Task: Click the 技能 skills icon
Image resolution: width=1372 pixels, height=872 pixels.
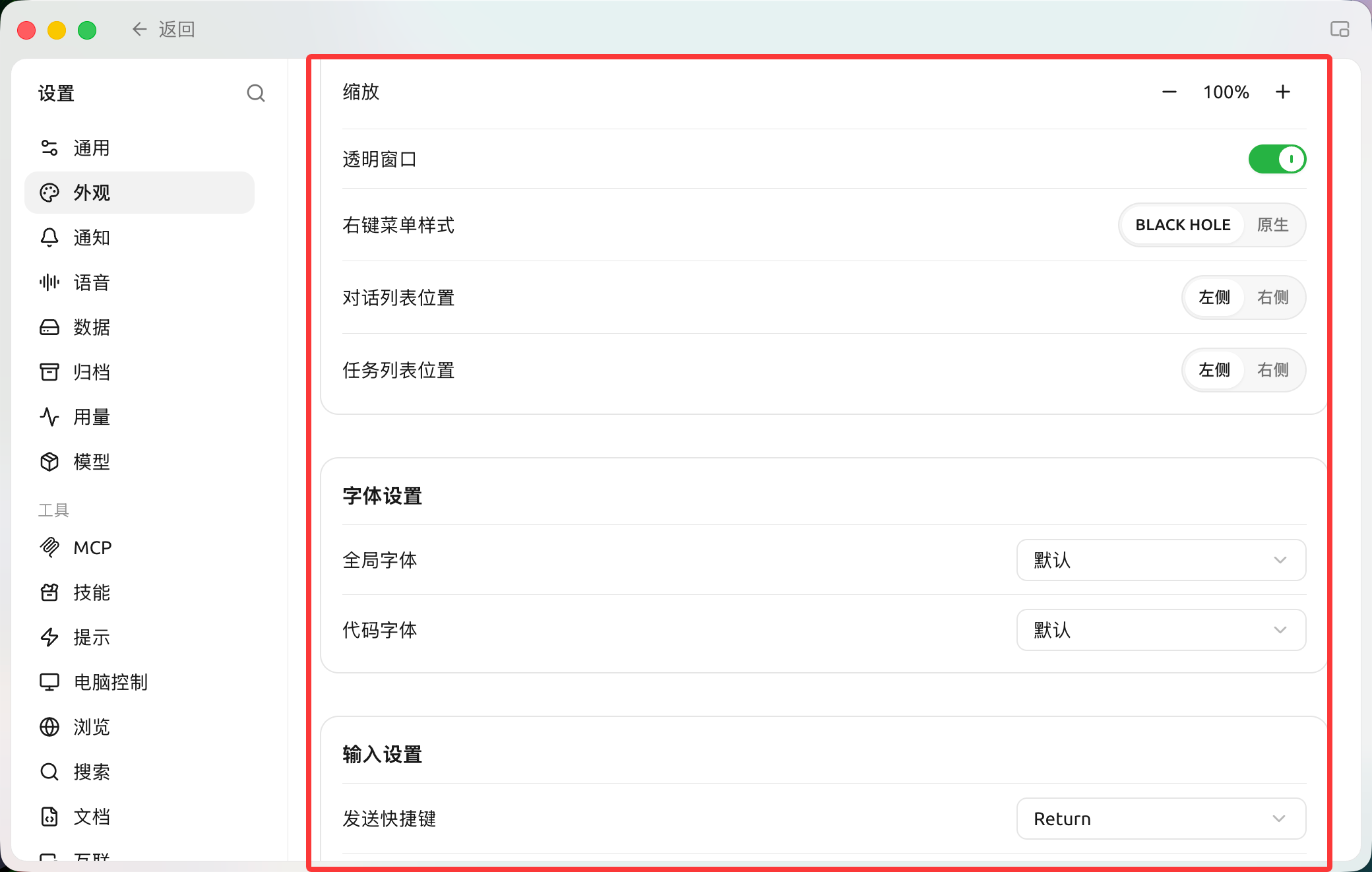Action: coord(49,592)
